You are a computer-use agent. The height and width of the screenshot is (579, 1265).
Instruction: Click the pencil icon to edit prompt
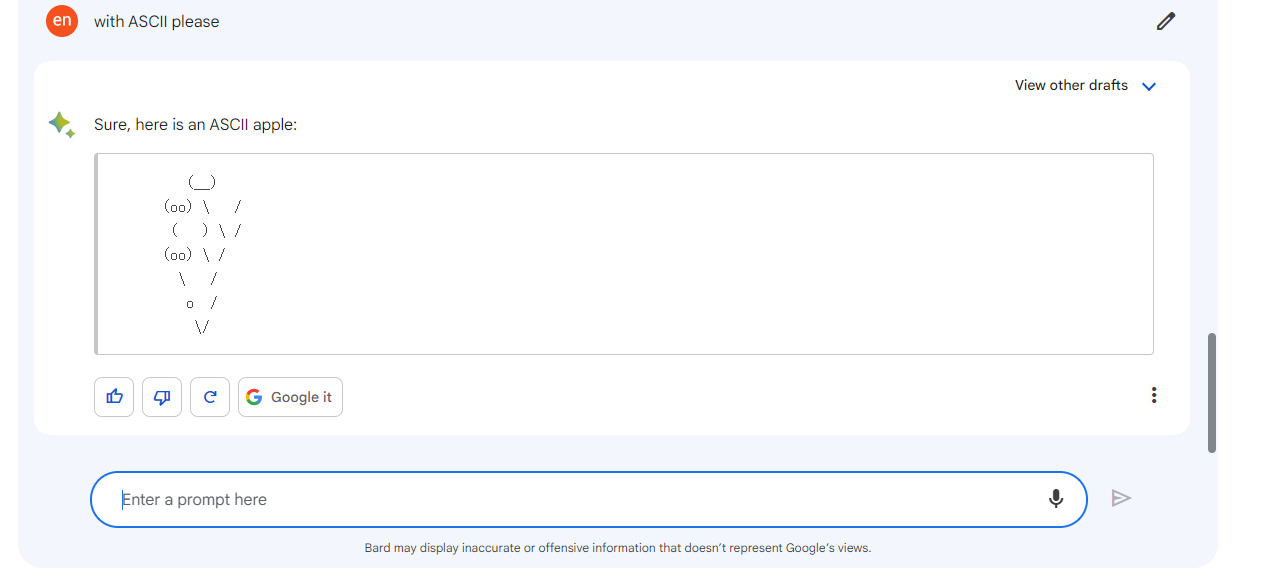click(1165, 21)
